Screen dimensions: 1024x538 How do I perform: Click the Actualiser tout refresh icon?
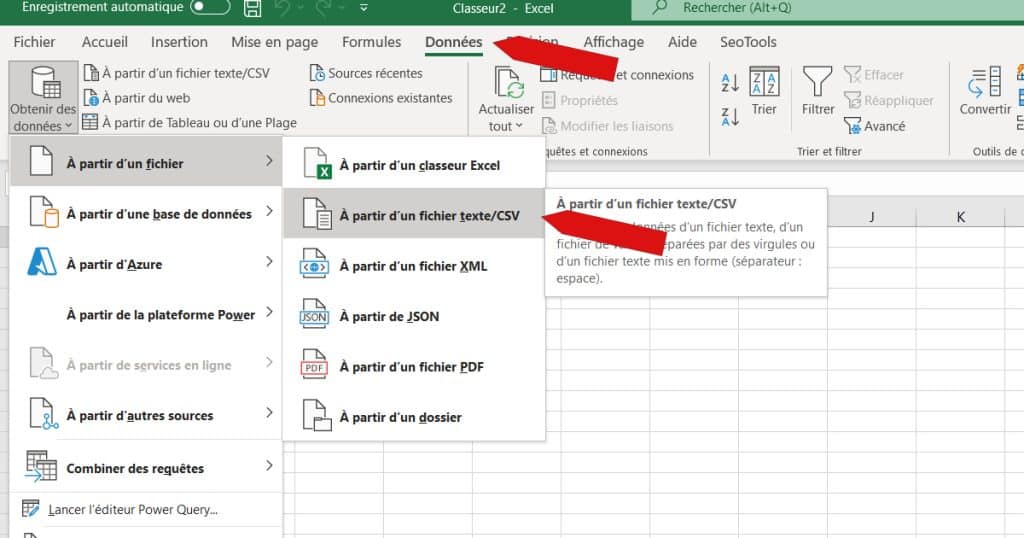509,83
